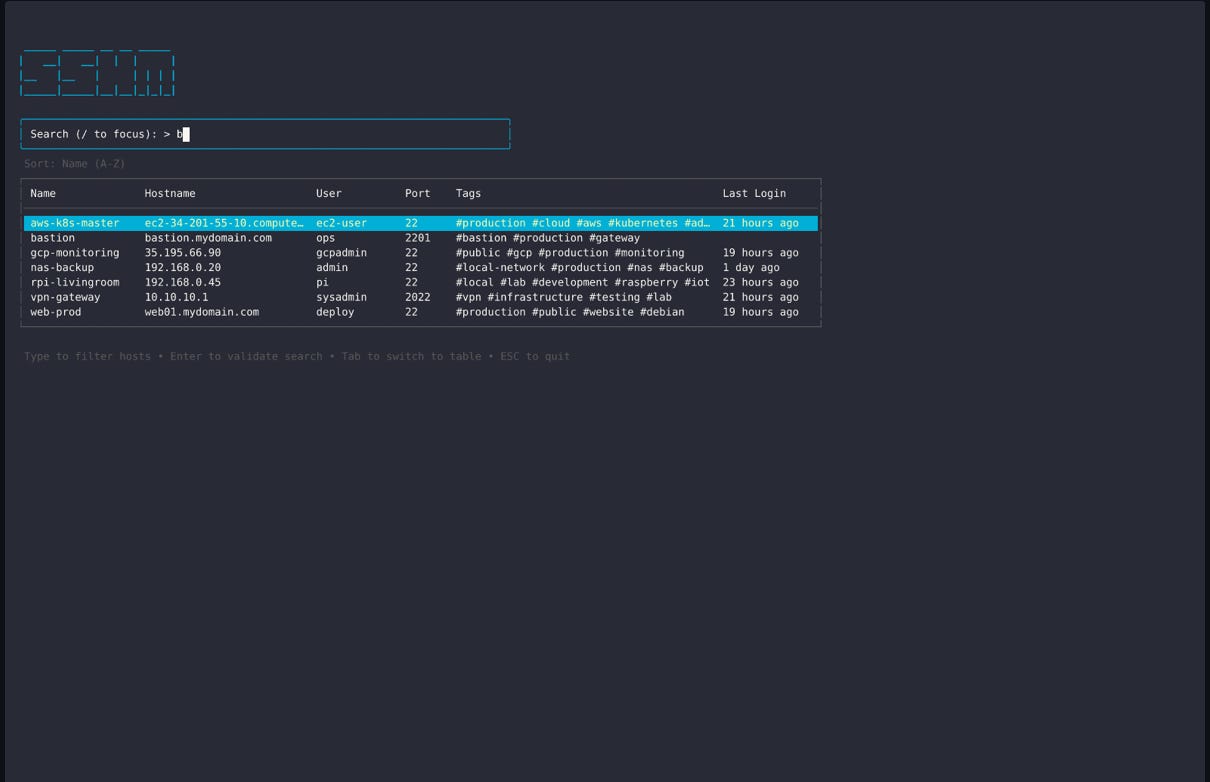Screen dimensions: 1210x782
Task: Click hostname web01.mydomain.com
Action: [x=202, y=312]
